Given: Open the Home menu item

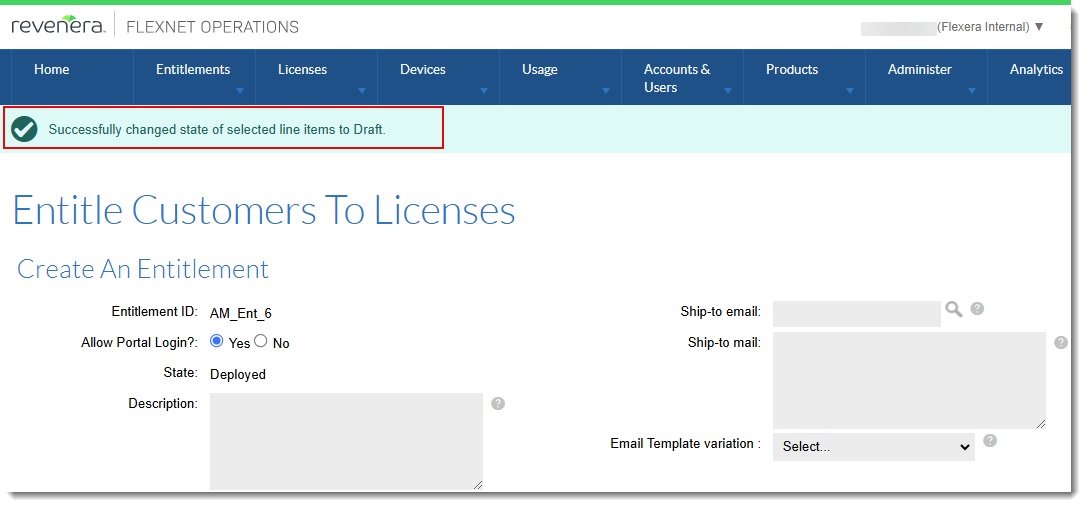Looking at the screenshot, I should (x=52, y=70).
